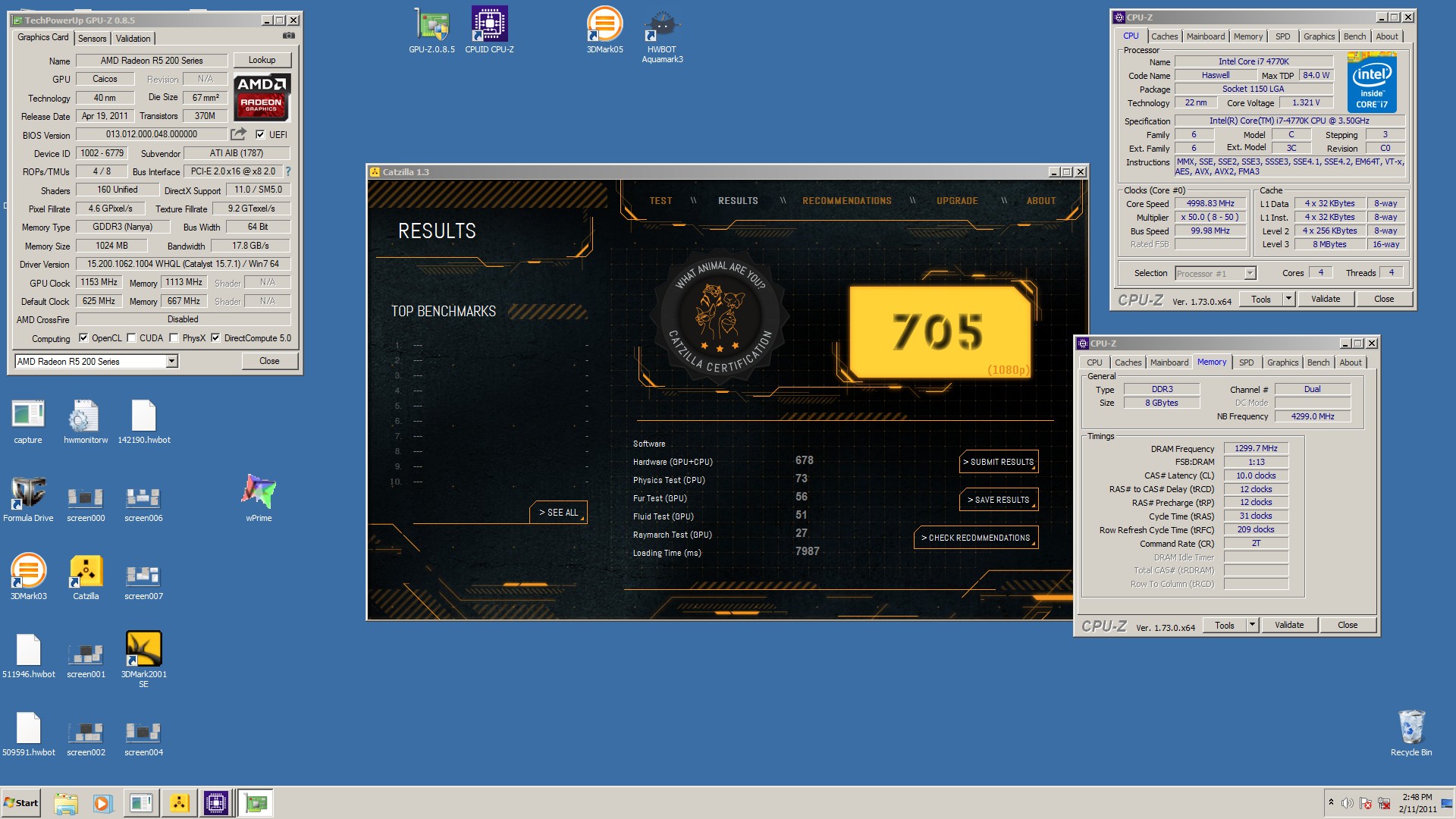Viewport: 1456px width, 819px height.
Task: Click the DRAM Frequency value field
Action: pos(1256,448)
